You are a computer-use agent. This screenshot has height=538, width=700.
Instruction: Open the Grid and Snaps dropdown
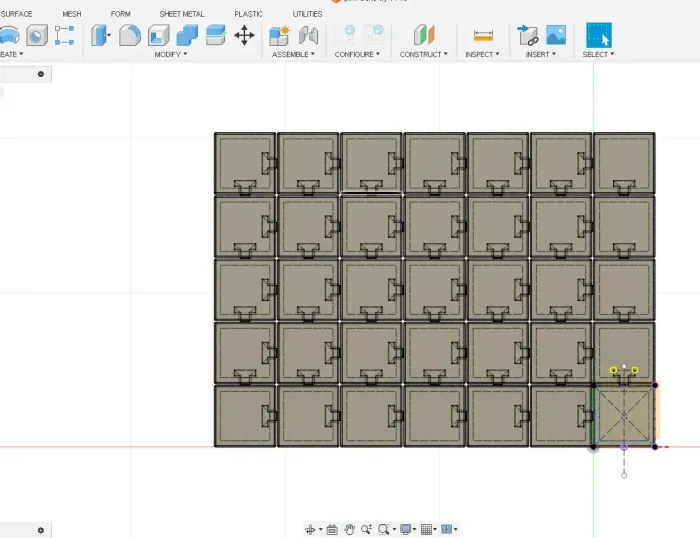[x=428, y=529]
